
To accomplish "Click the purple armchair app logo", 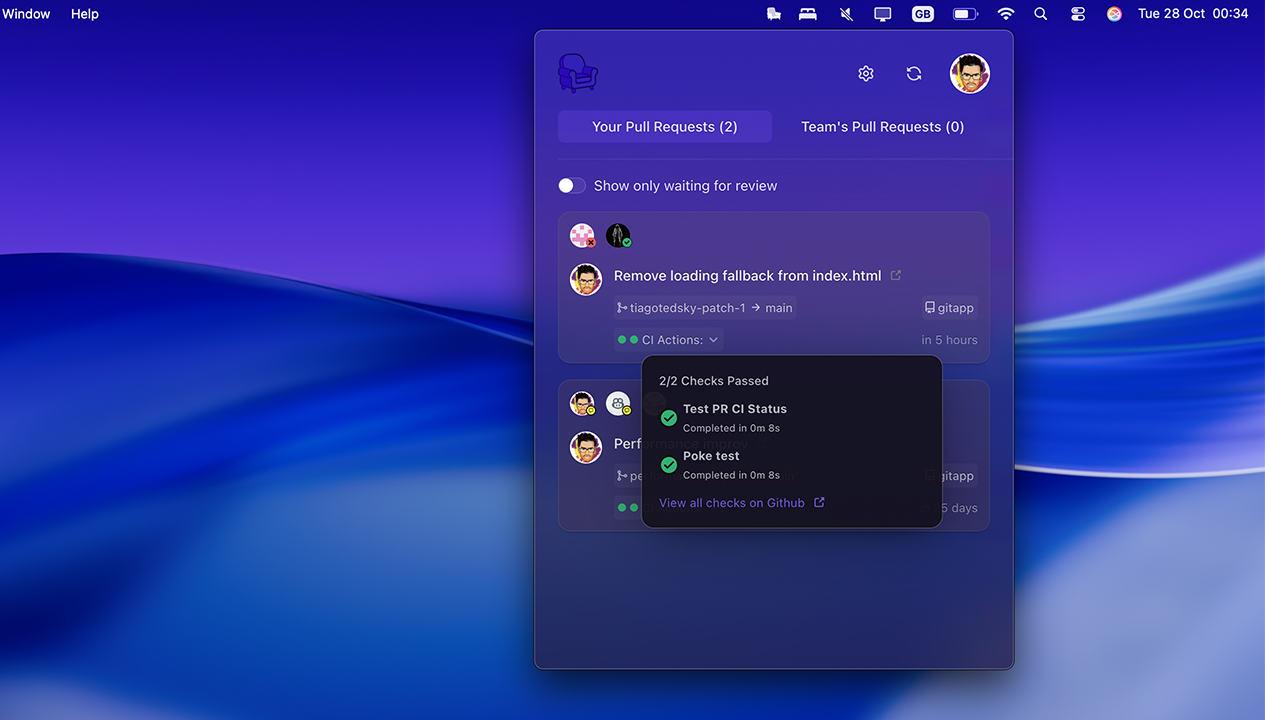I will point(578,72).
